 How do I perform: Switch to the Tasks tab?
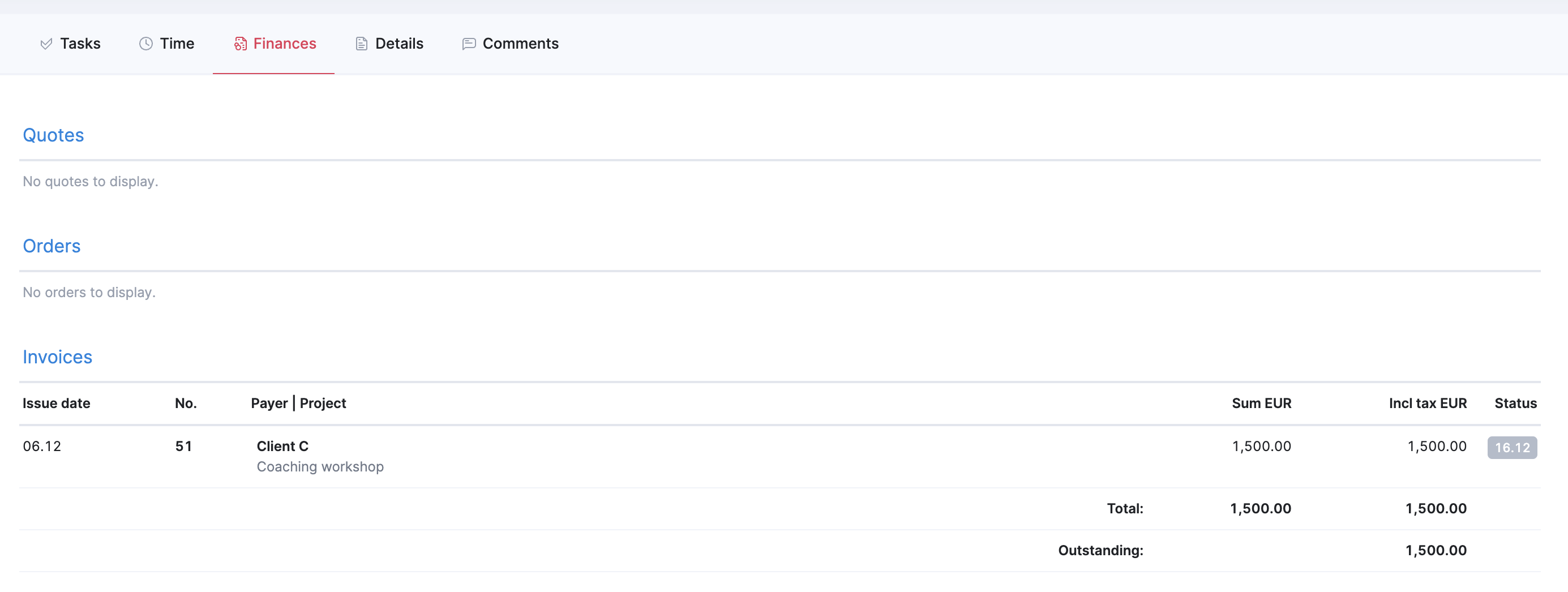[71, 44]
